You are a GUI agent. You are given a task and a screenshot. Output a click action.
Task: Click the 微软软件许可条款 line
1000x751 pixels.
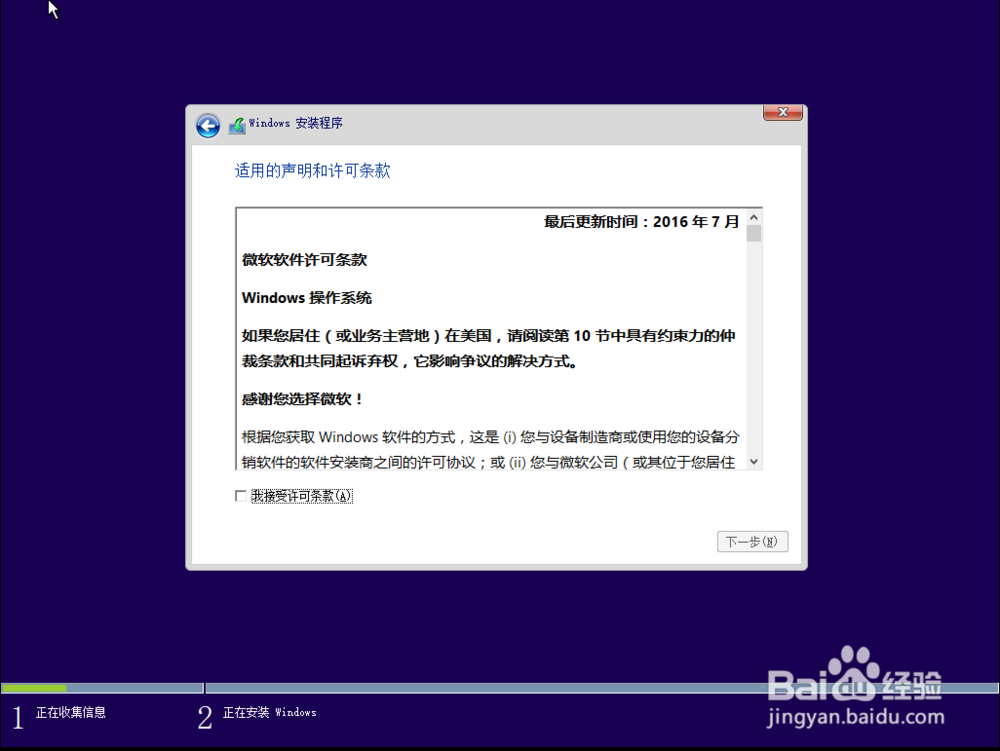(304, 260)
